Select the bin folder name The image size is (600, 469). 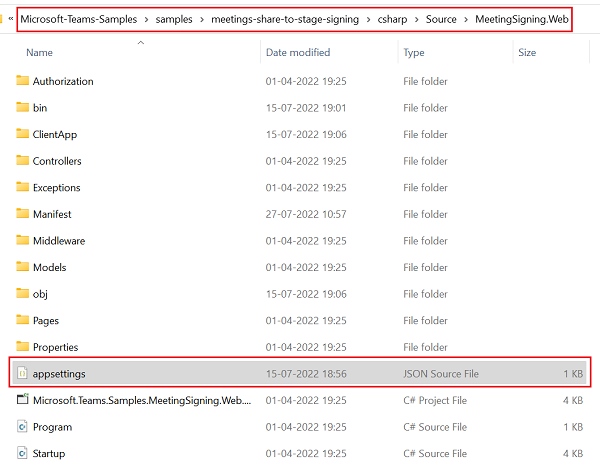40,107
